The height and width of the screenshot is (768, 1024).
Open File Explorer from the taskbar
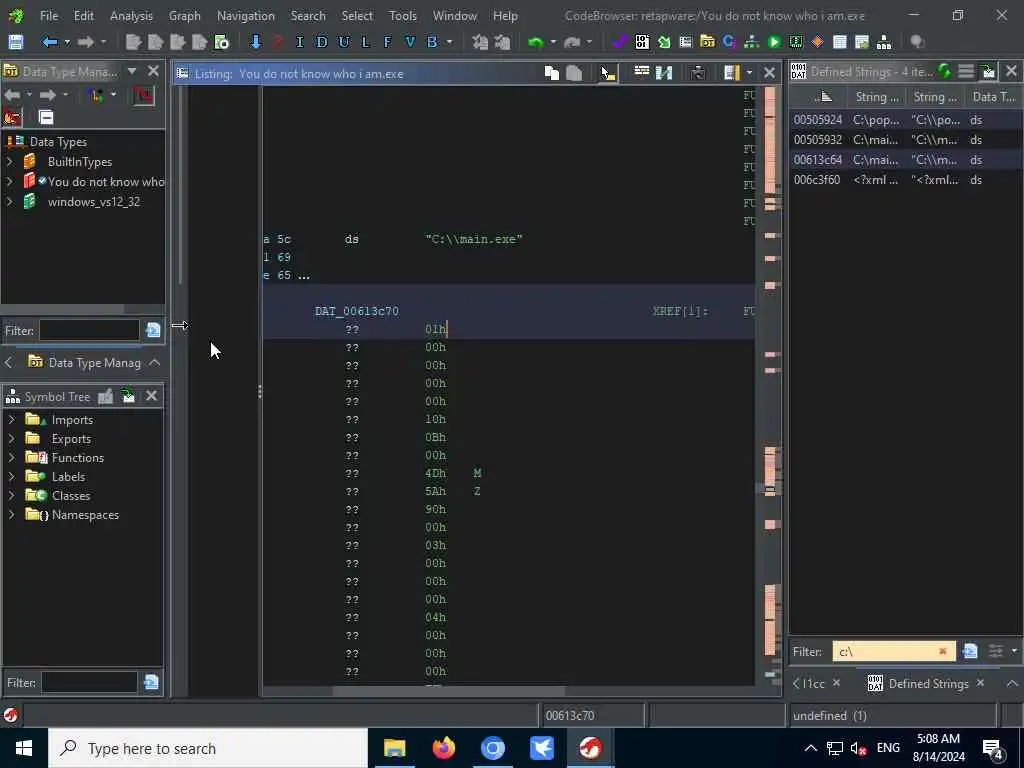394,748
